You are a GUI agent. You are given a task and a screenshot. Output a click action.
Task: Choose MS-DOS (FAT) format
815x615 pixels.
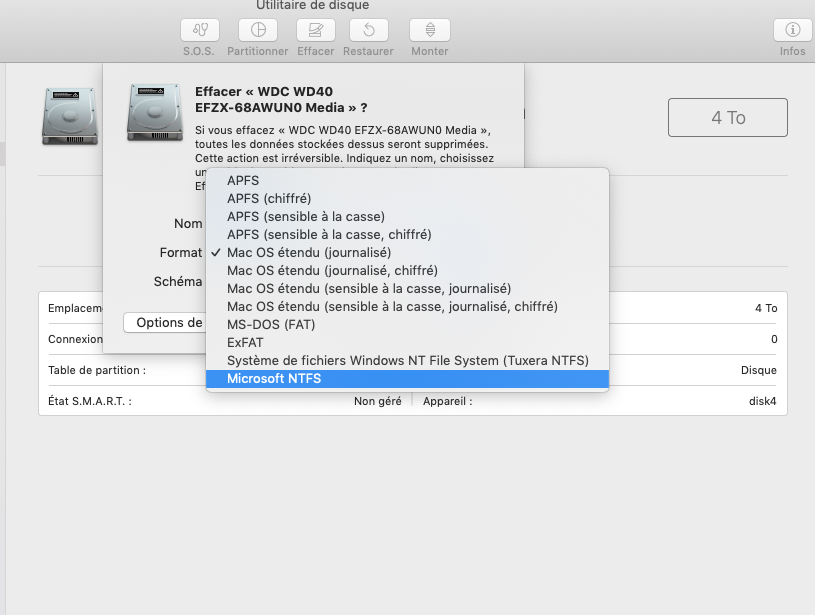click(x=408, y=324)
